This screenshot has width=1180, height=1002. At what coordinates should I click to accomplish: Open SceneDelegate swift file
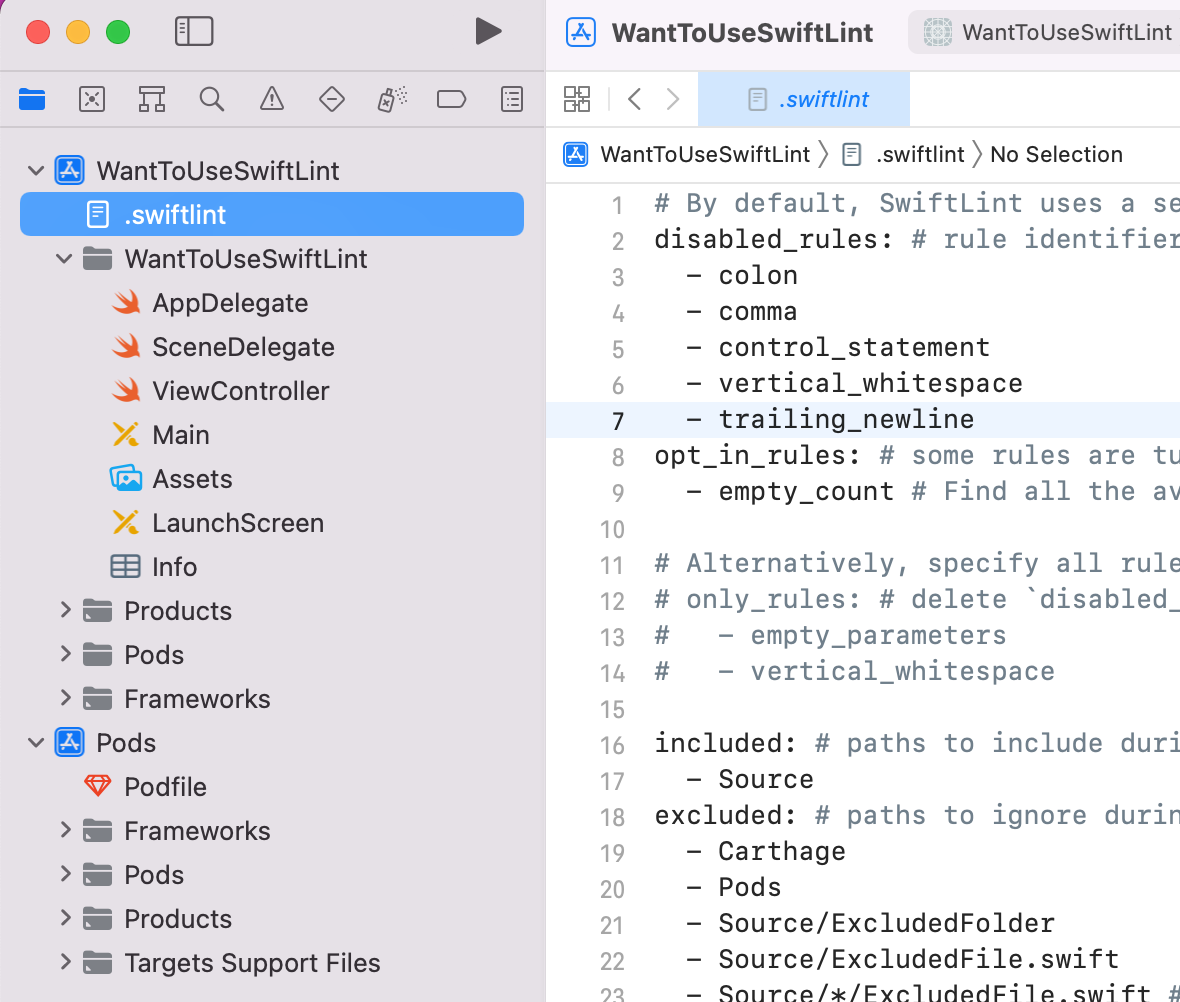243,347
